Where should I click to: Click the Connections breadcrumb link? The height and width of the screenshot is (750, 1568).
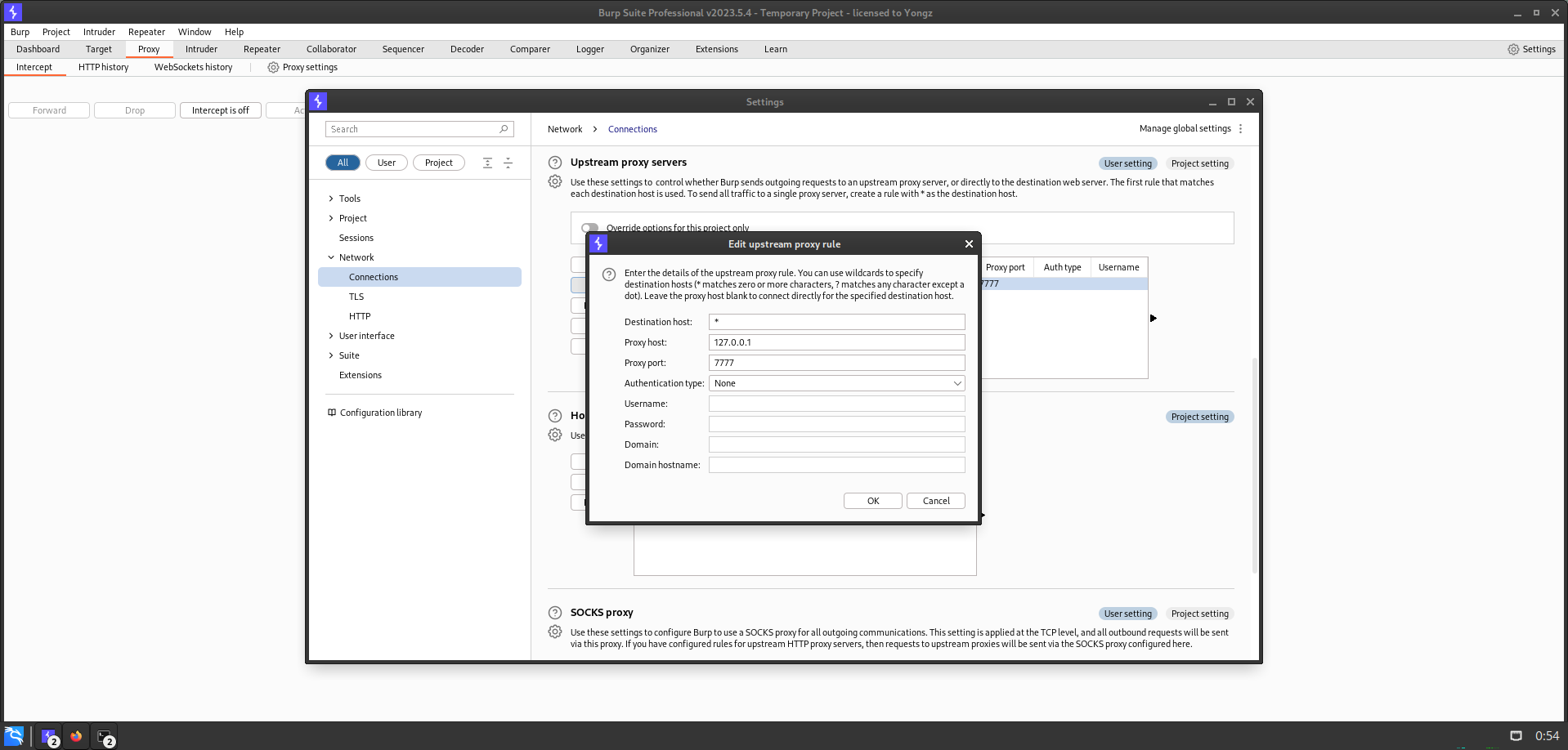[x=632, y=129]
